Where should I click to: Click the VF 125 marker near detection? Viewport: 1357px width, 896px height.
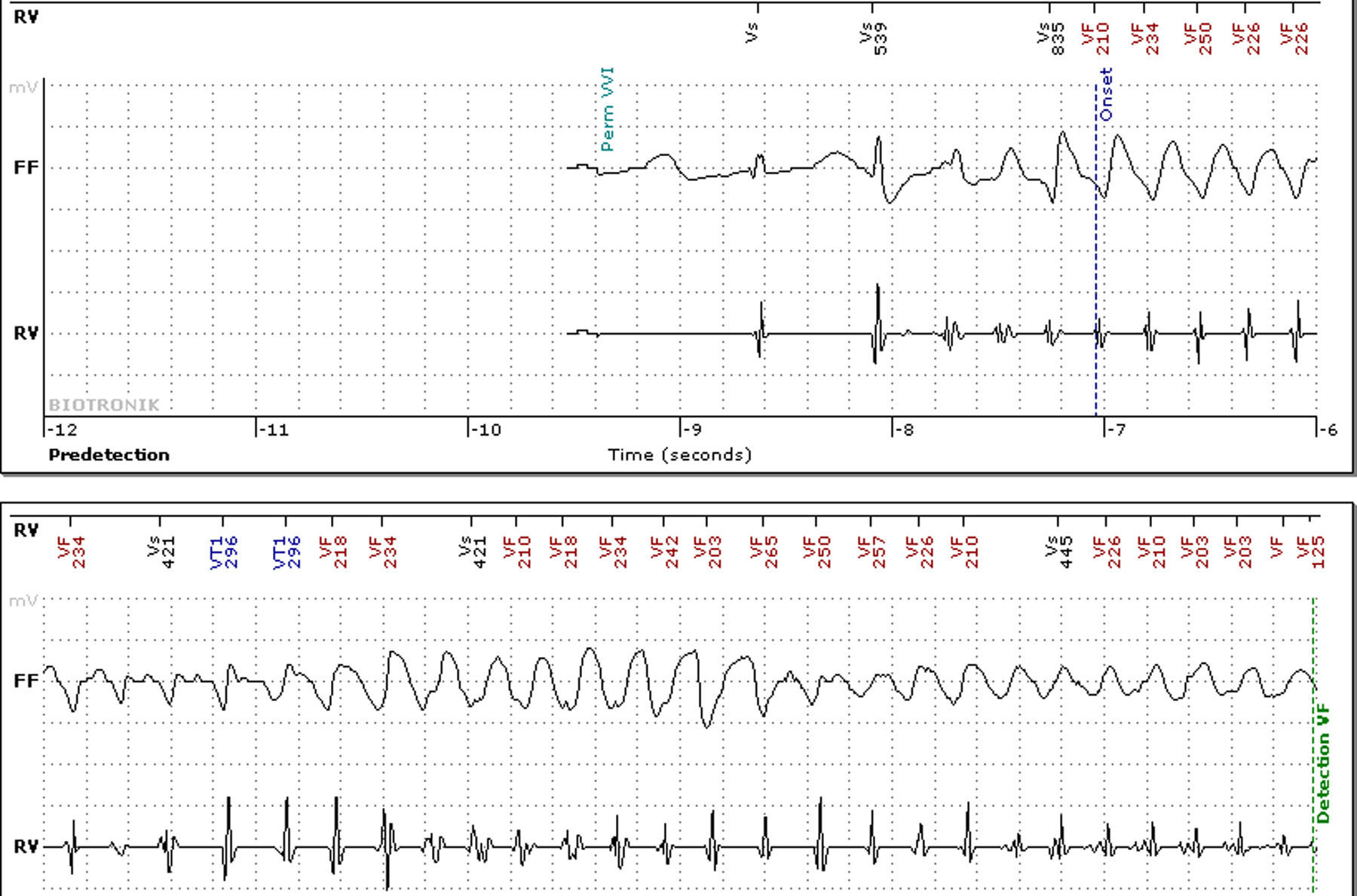point(1312,551)
